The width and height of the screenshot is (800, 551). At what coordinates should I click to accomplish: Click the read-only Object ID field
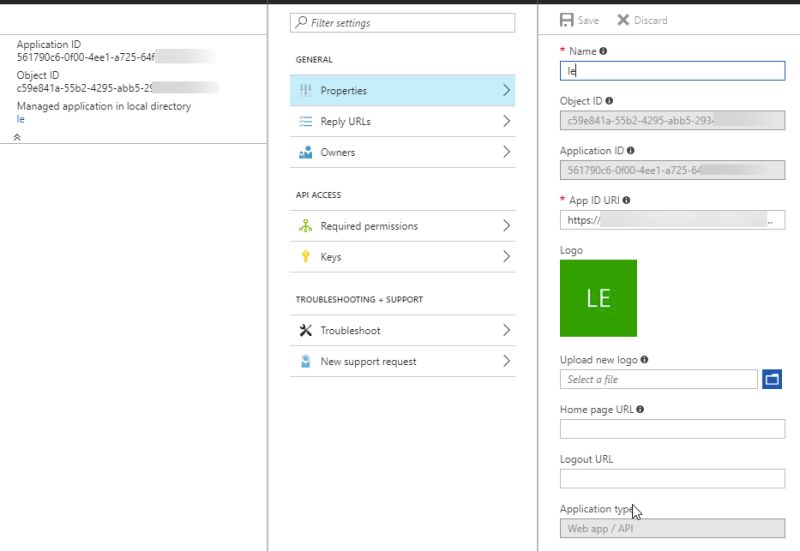tap(672, 120)
